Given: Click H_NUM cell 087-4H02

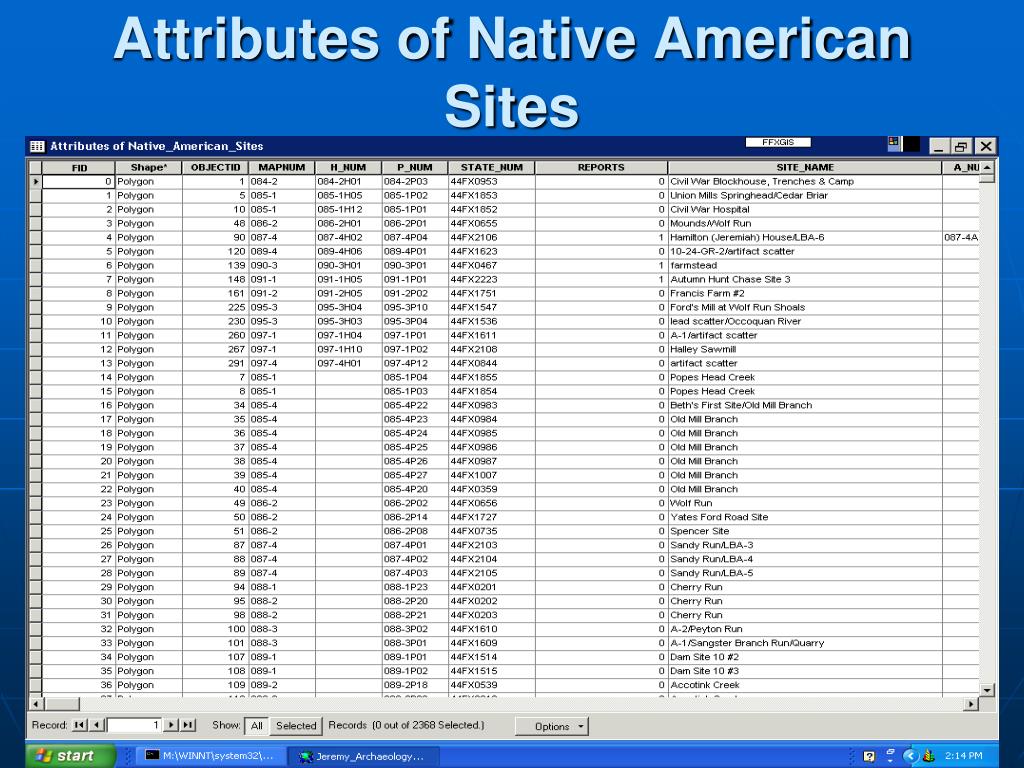Looking at the screenshot, I should click(x=349, y=238).
